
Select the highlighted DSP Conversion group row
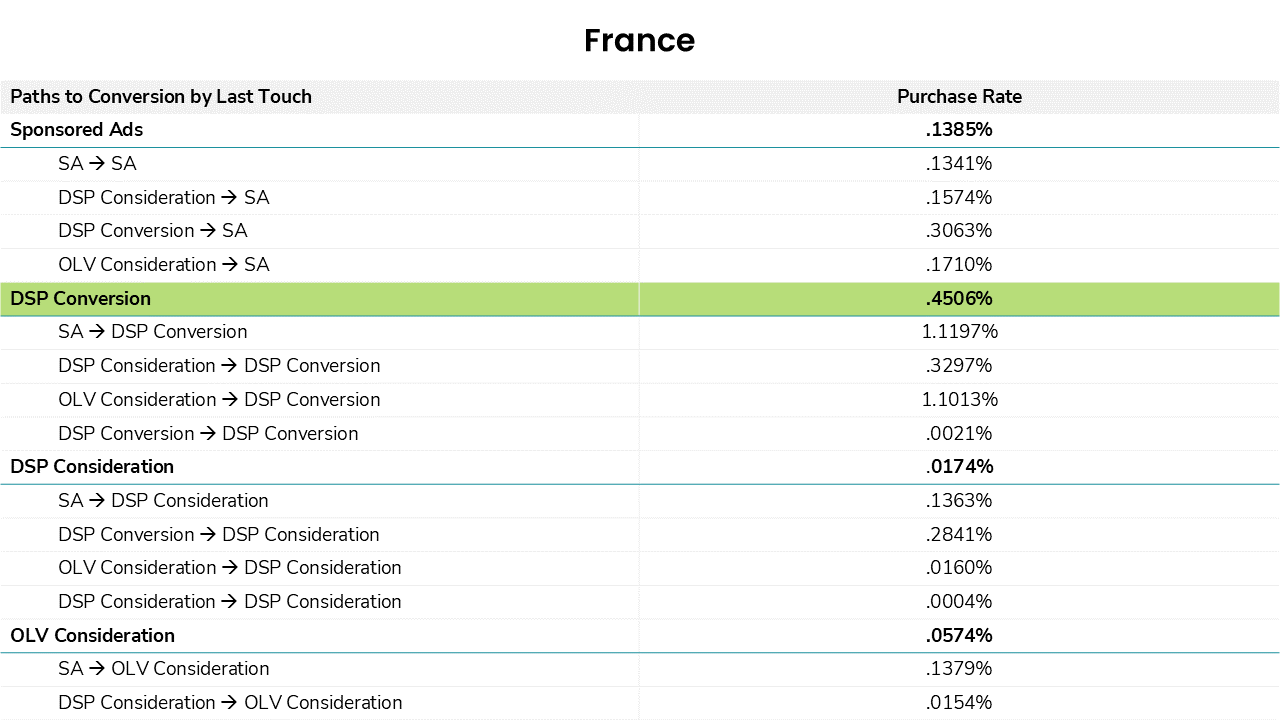coord(640,299)
